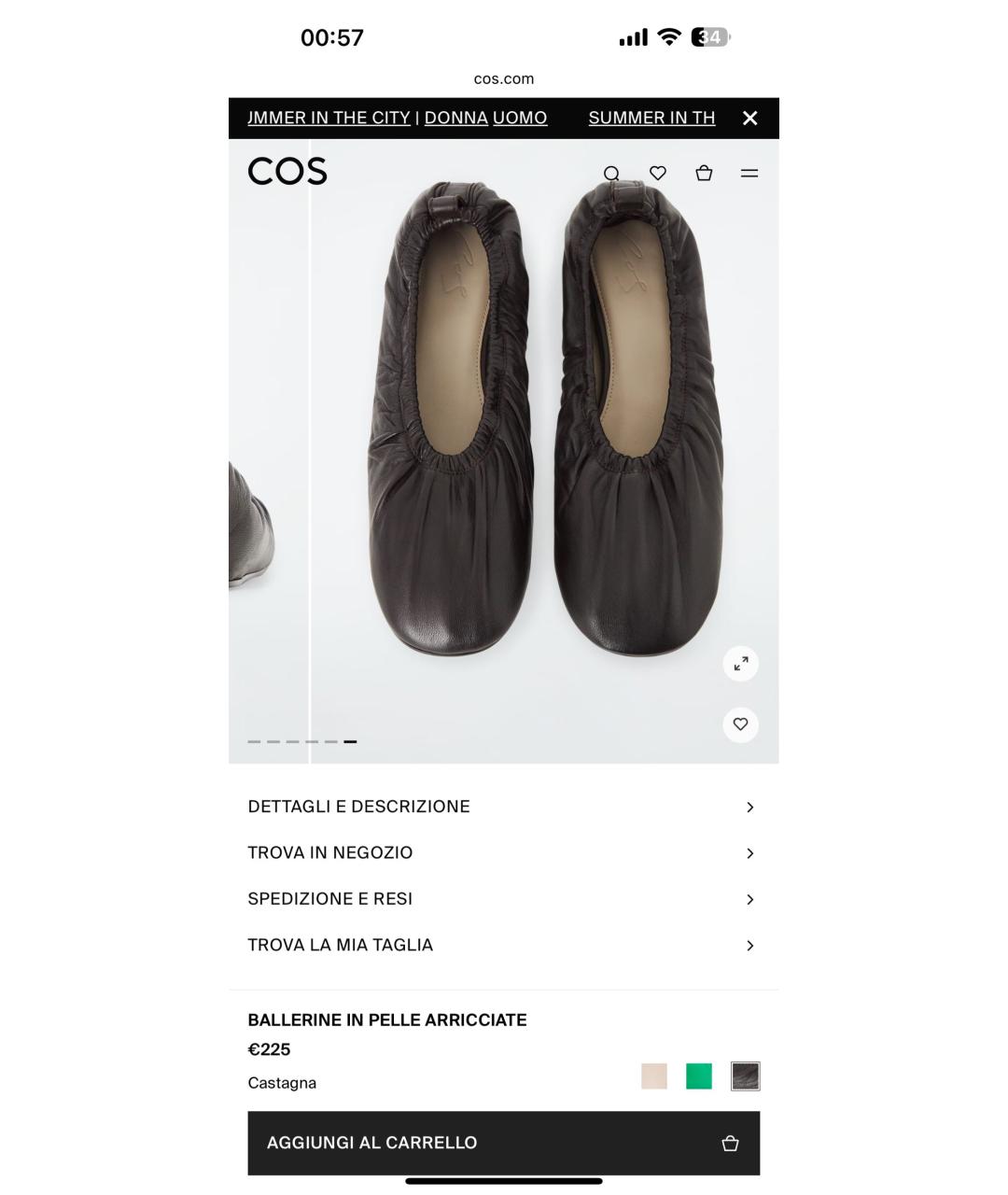This screenshot has height=1195, width=1008.
Task: Select the green color swatch
Action: 699,1076
